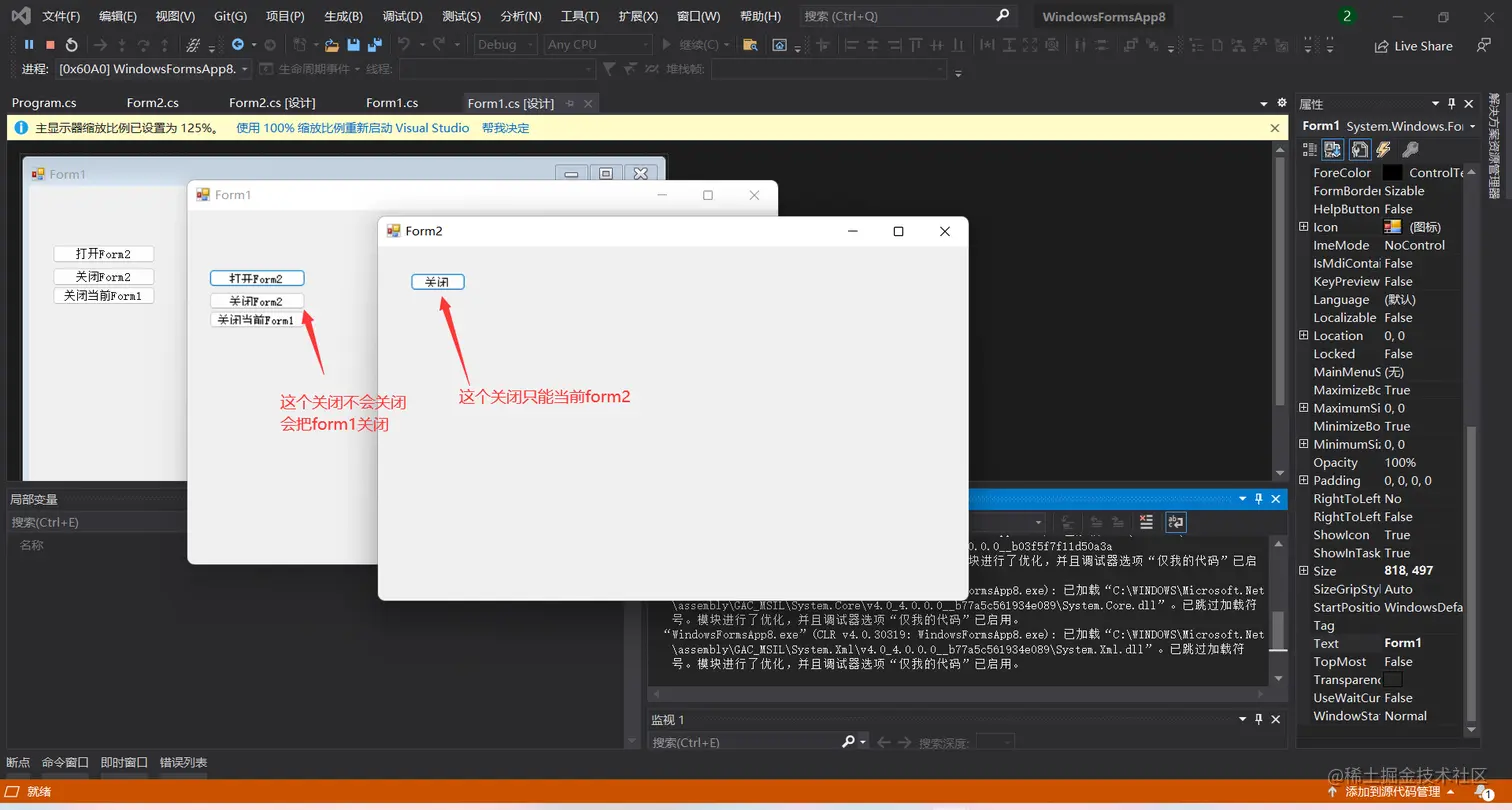1512x810 pixels.
Task: Click the Visual Studio logo icon
Action: pos(20,16)
